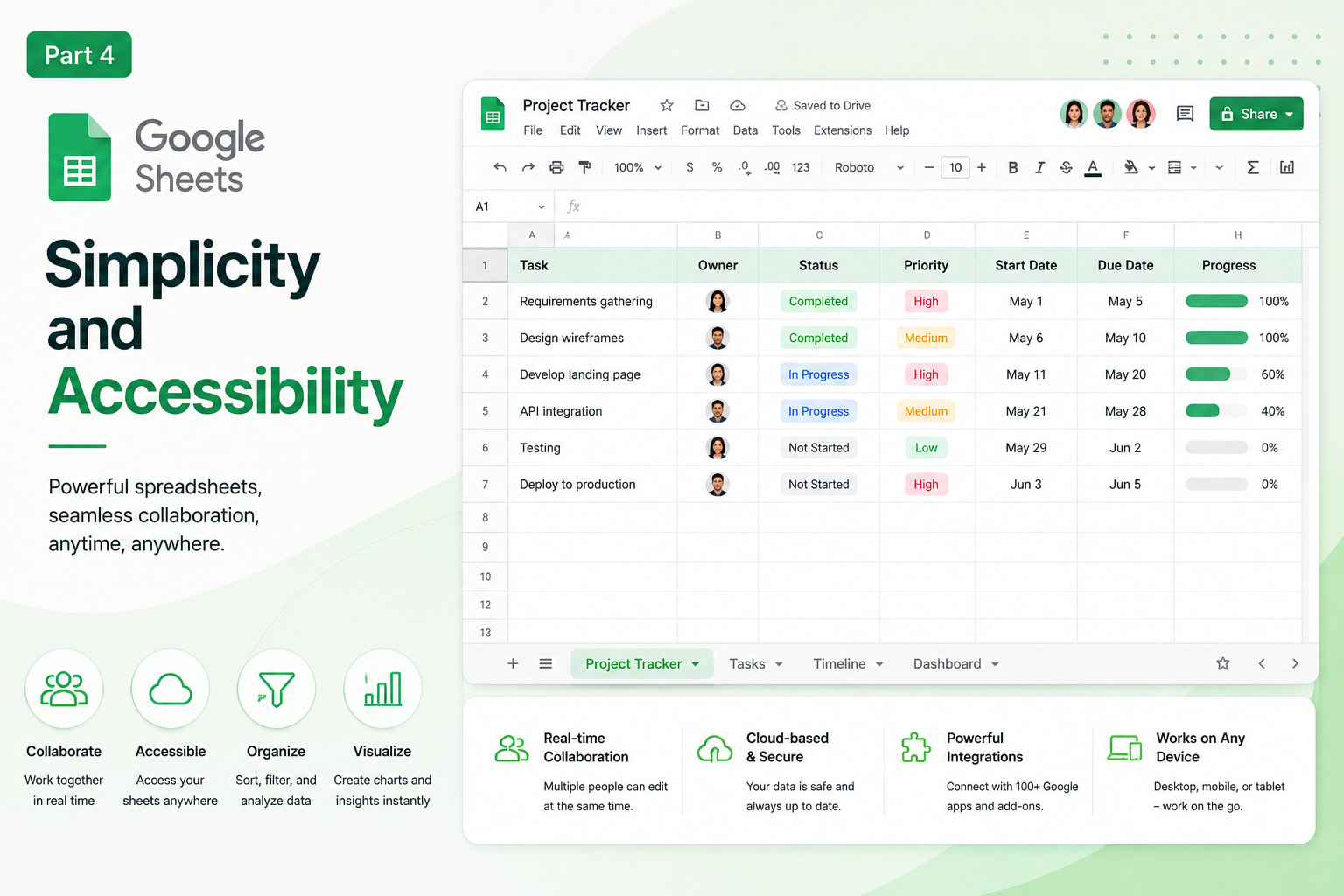Open the Extensions menu
This screenshot has width=1344, height=896.
coord(843,130)
